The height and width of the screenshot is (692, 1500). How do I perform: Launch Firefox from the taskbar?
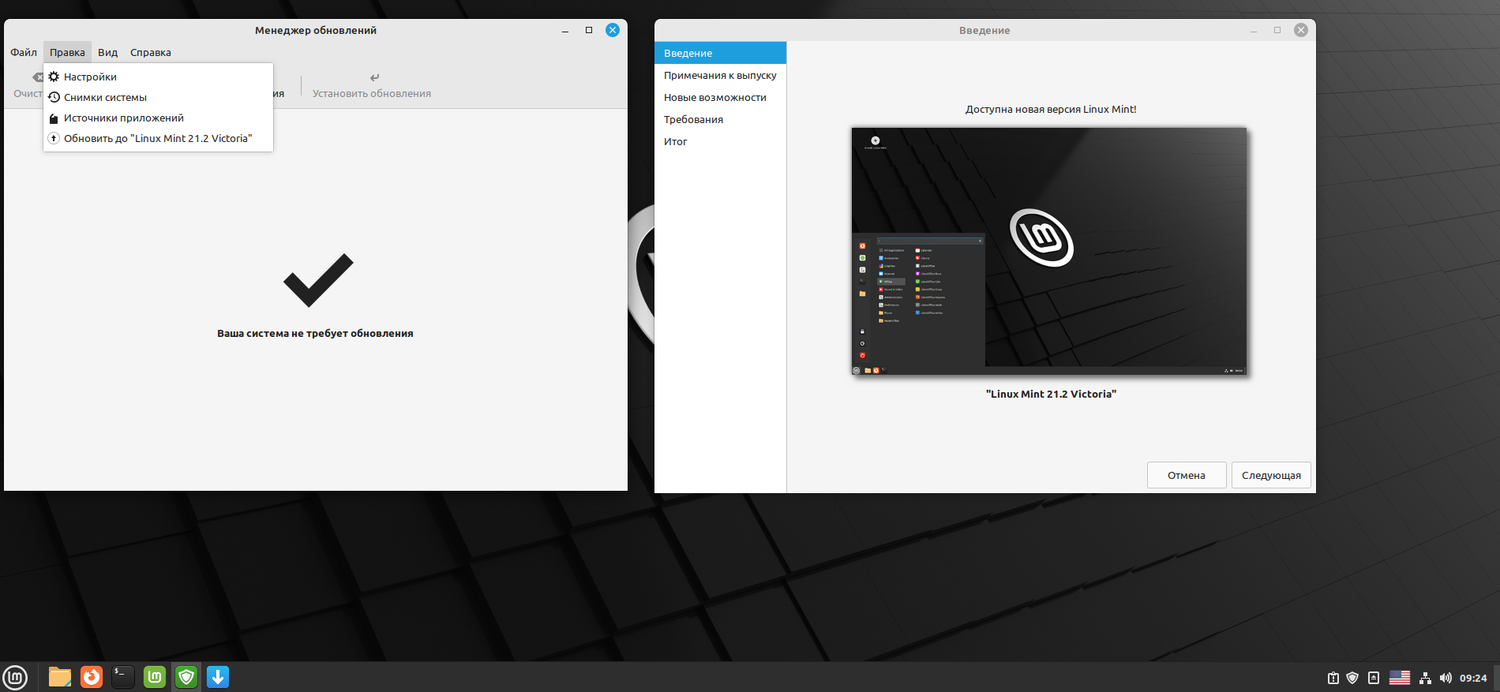(x=92, y=677)
